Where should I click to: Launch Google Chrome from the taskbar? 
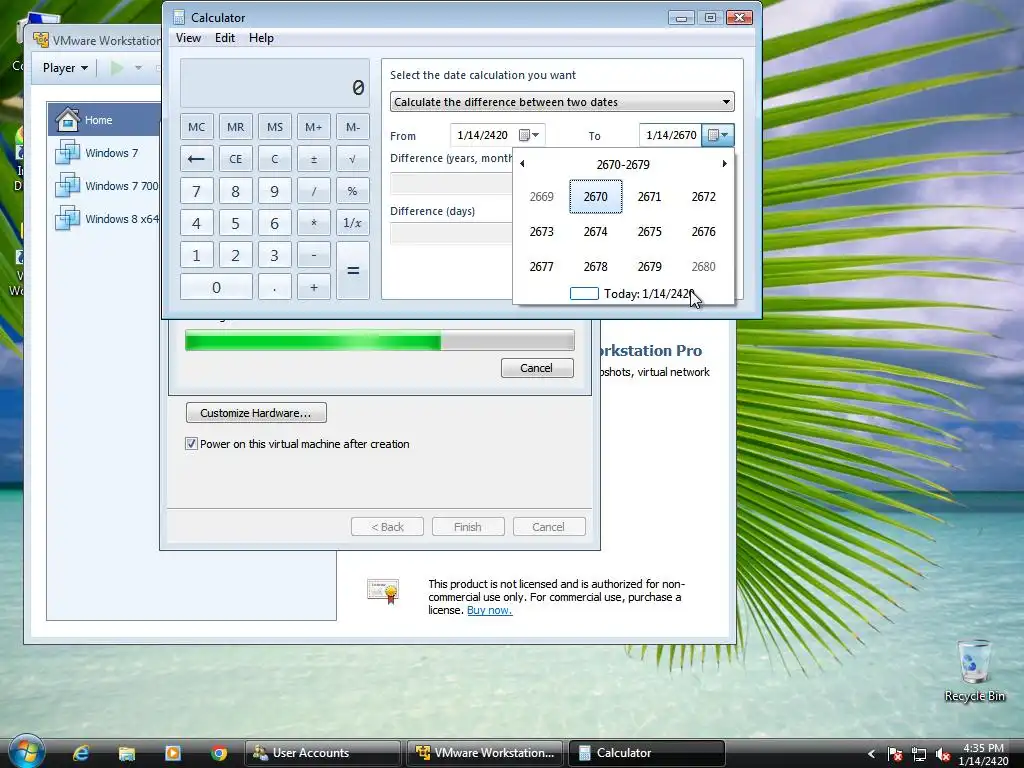point(219,753)
